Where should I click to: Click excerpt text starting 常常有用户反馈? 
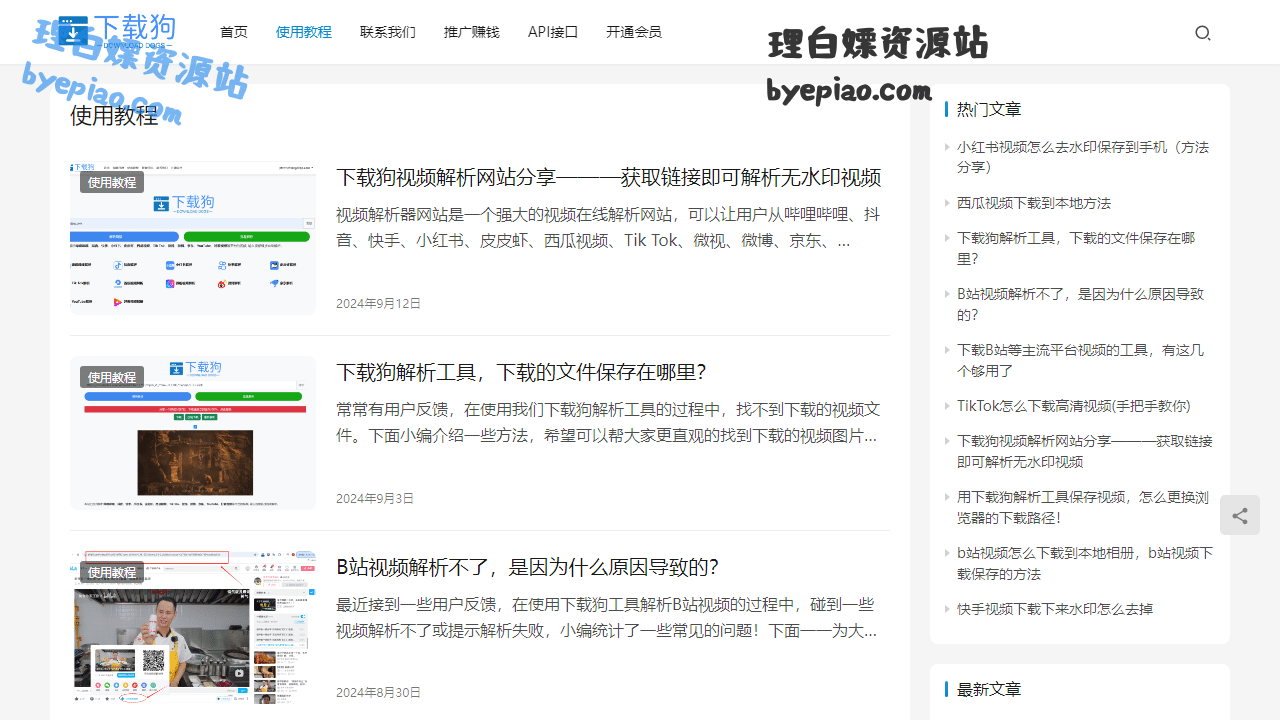tap(608, 422)
